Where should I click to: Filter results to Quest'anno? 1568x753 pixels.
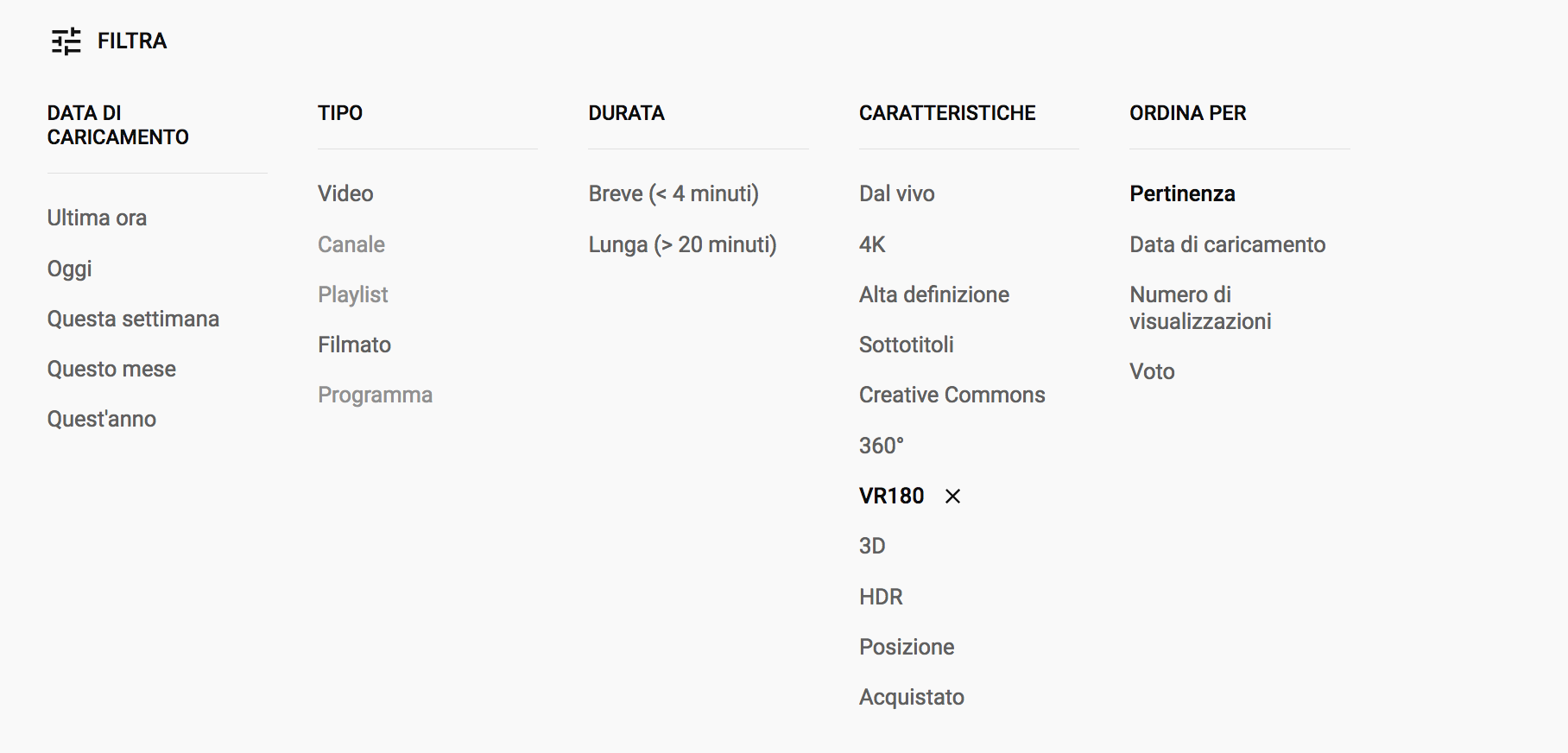(x=102, y=419)
